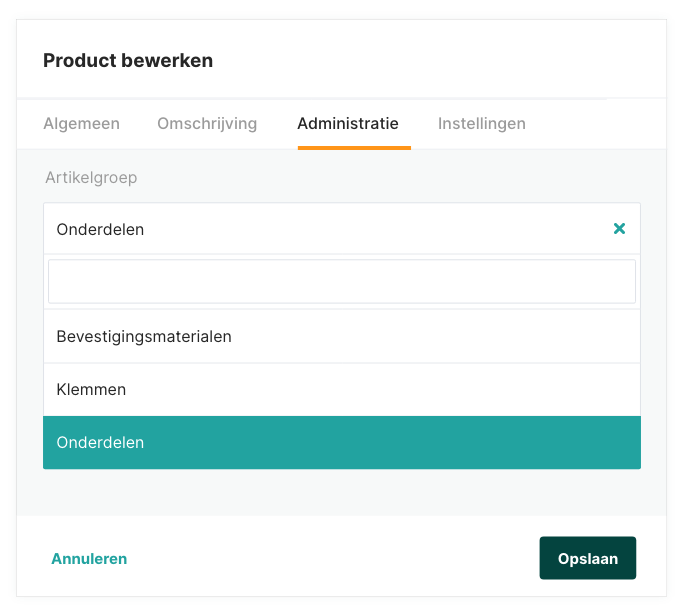Click the Product bewerken dialog title
The image size is (684, 616).
[128, 61]
